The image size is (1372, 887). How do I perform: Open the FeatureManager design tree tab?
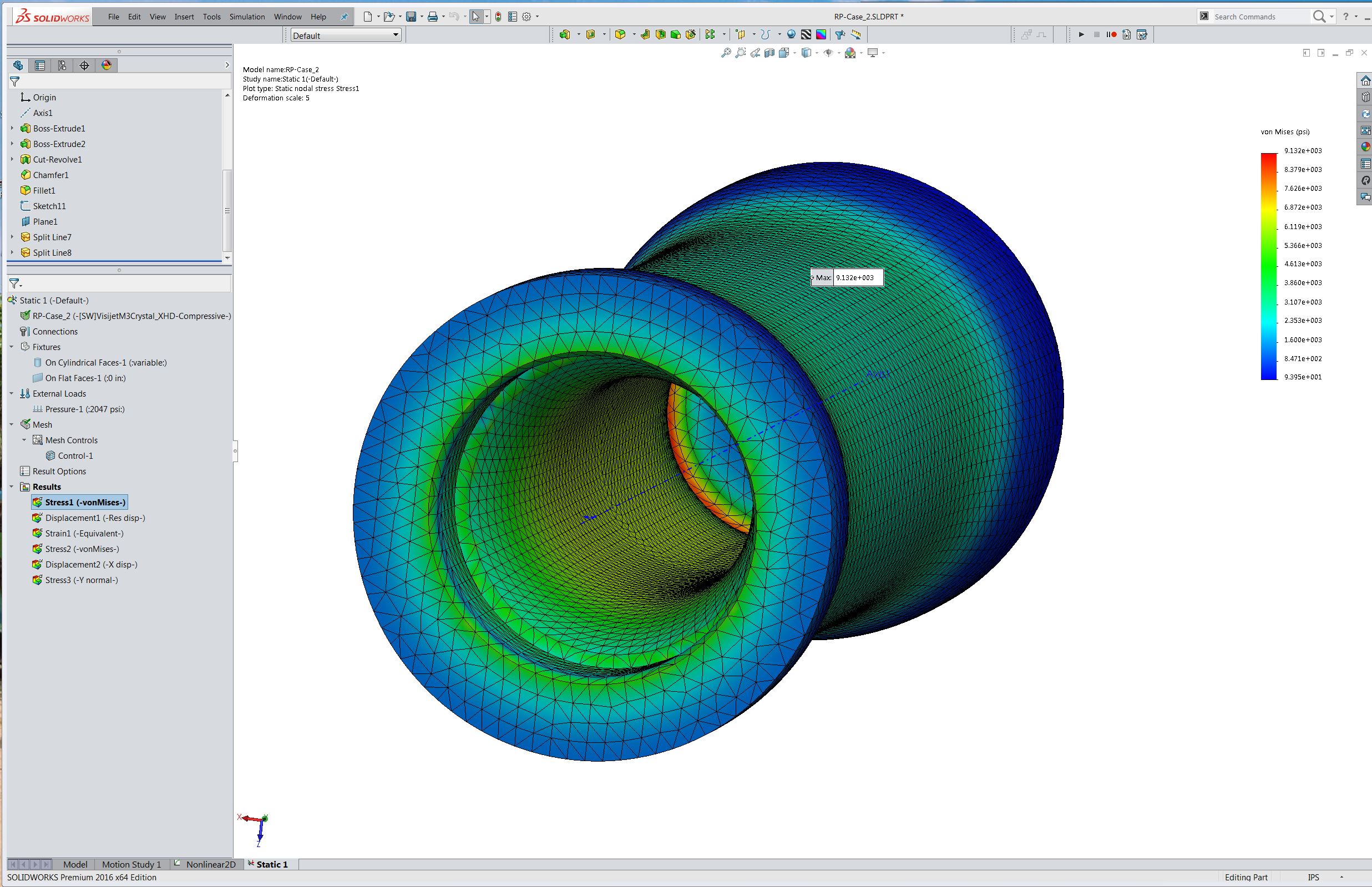(18, 65)
